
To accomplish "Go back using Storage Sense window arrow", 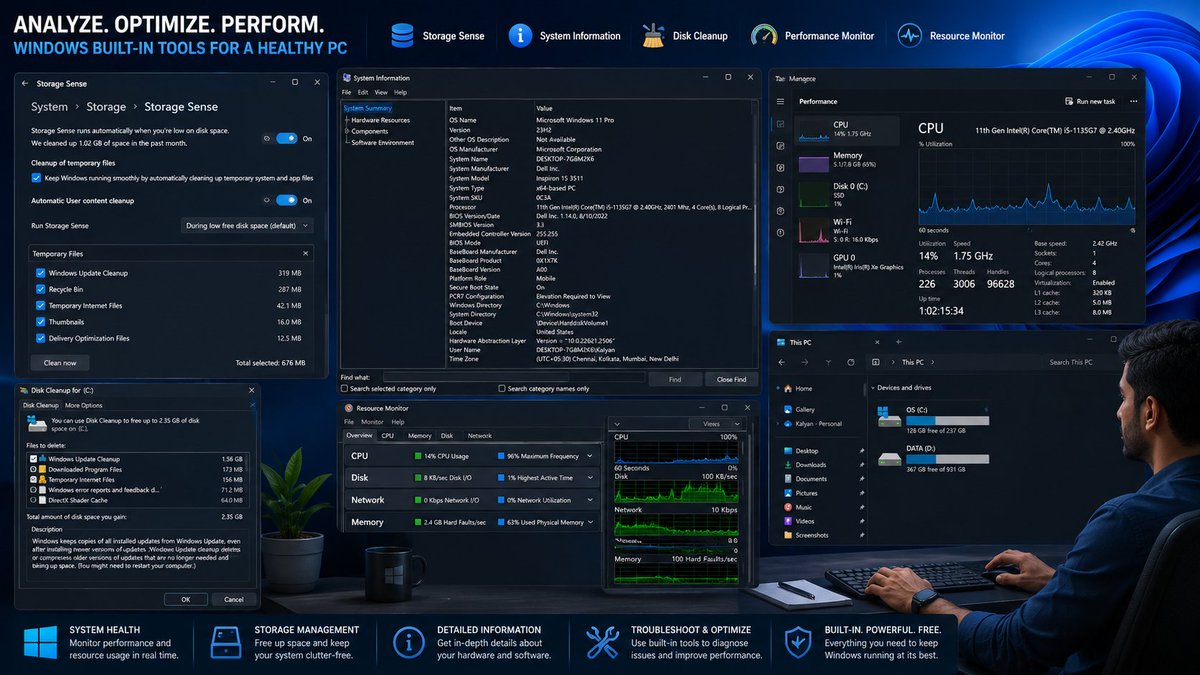I will tap(24, 84).
